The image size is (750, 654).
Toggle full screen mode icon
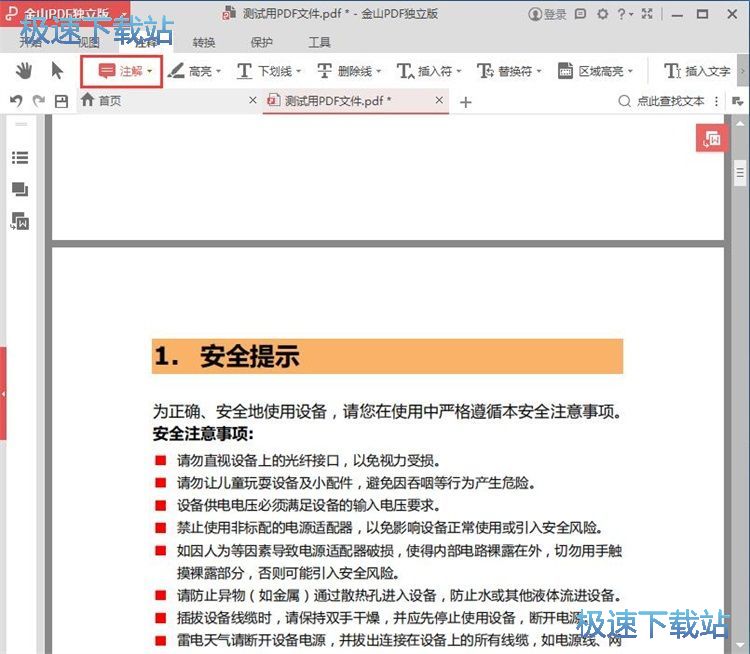647,14
